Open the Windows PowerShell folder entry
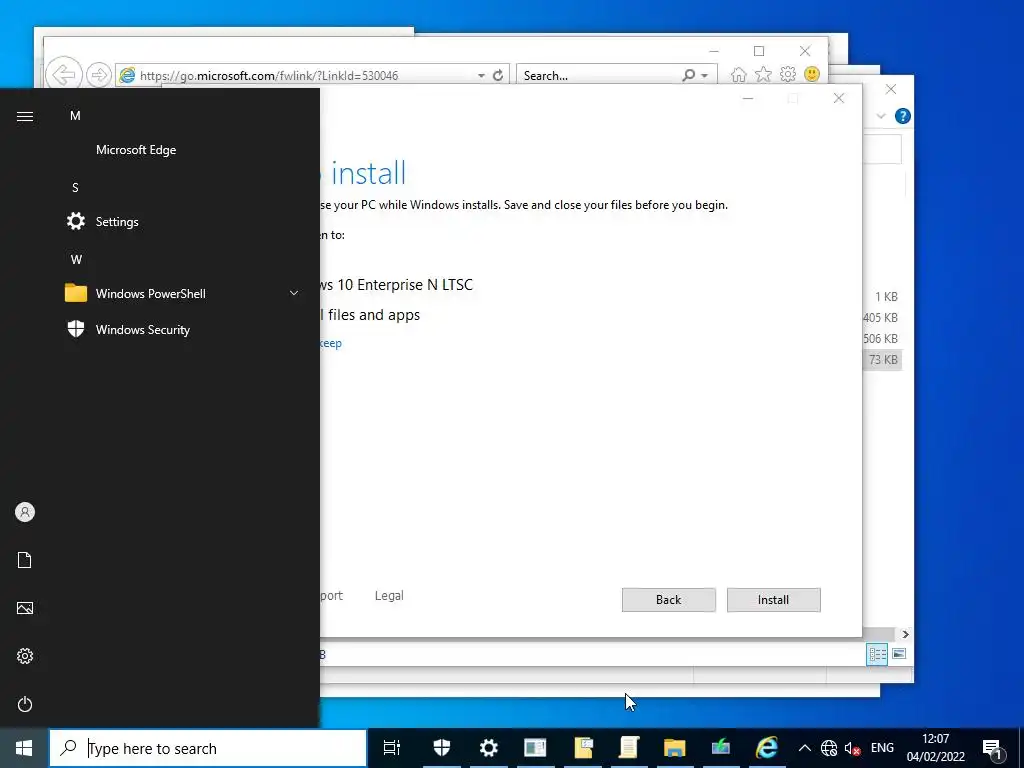 coord(150,293)
